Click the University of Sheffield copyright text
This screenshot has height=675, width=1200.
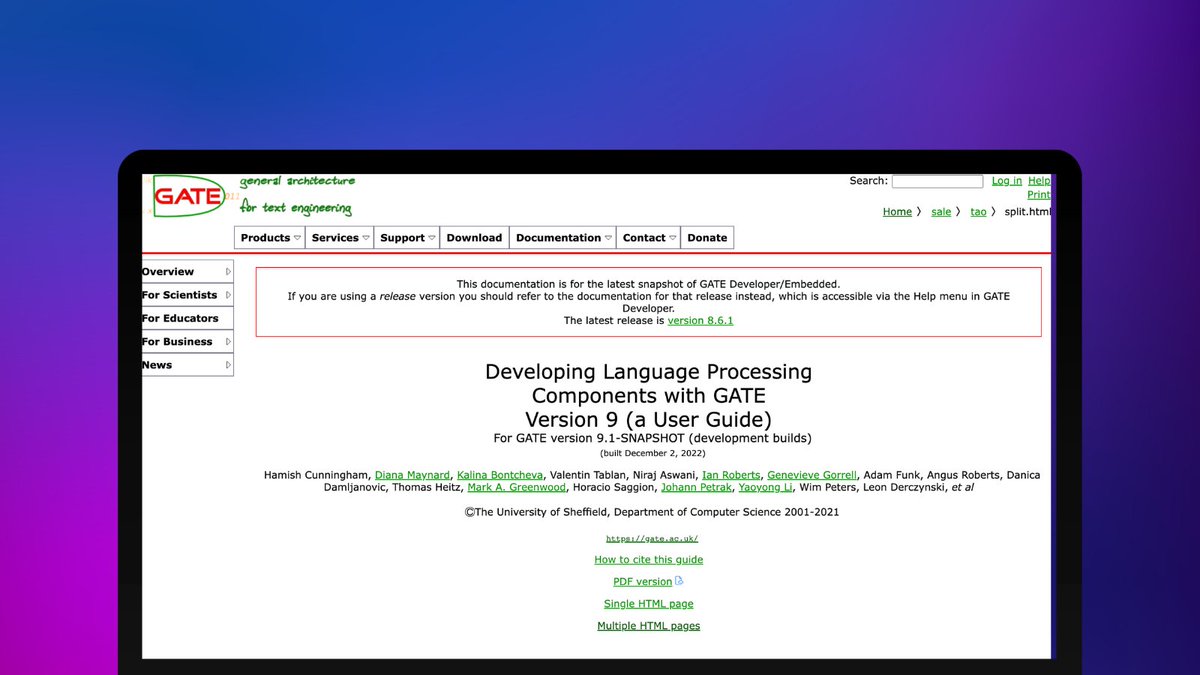pyautogui.click(x=651, y=512)
